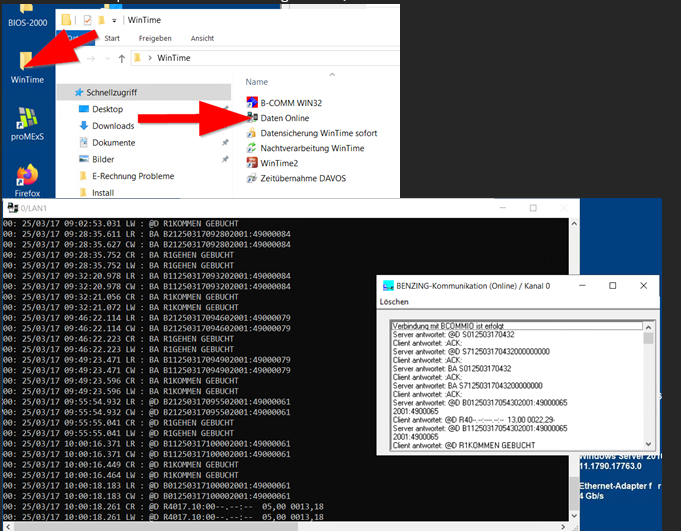Select Dokumente in the navigation pane
The width and height of the screenshot is (681, 531).
pyautogui.click(x=113, y=142)
